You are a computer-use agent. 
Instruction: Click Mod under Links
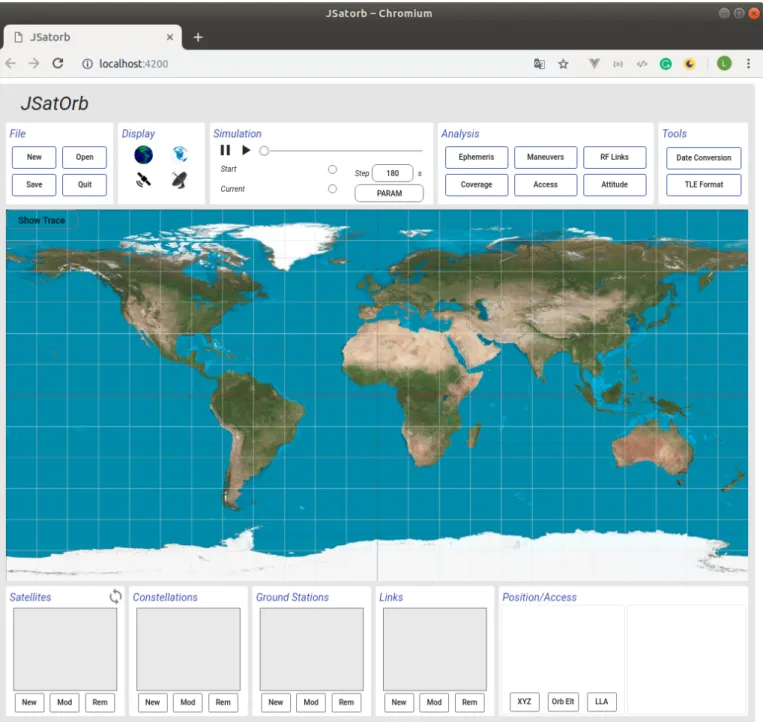434,702
